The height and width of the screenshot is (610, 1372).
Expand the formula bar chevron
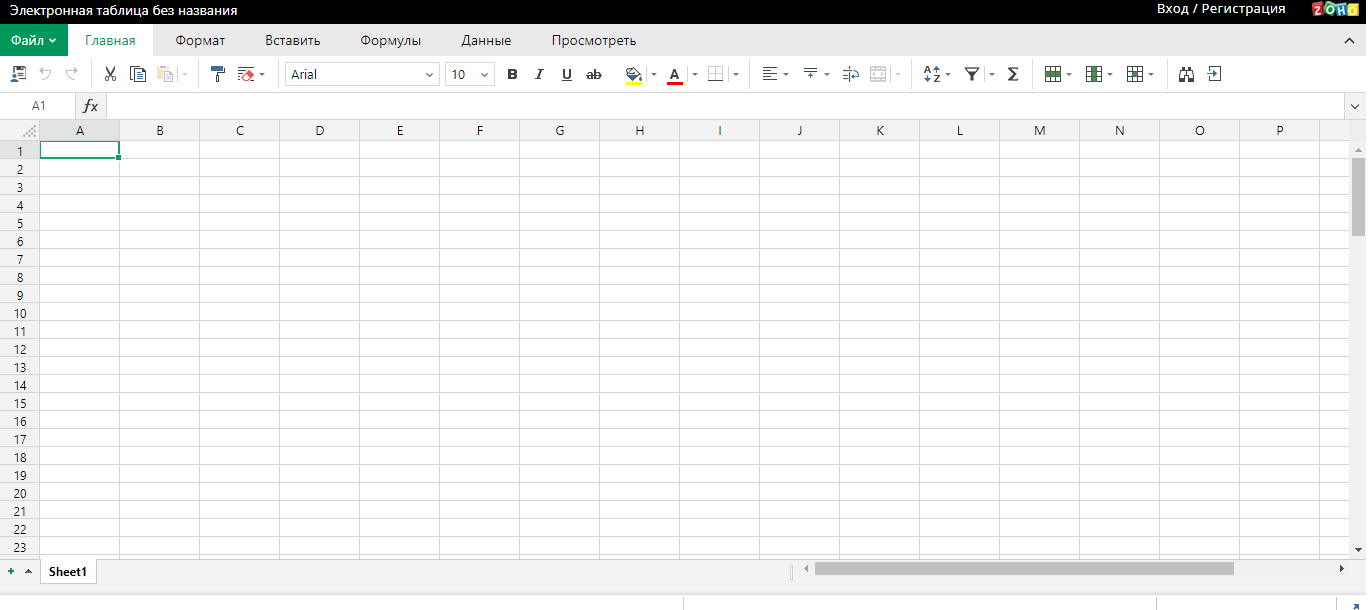pos(1355,106)
